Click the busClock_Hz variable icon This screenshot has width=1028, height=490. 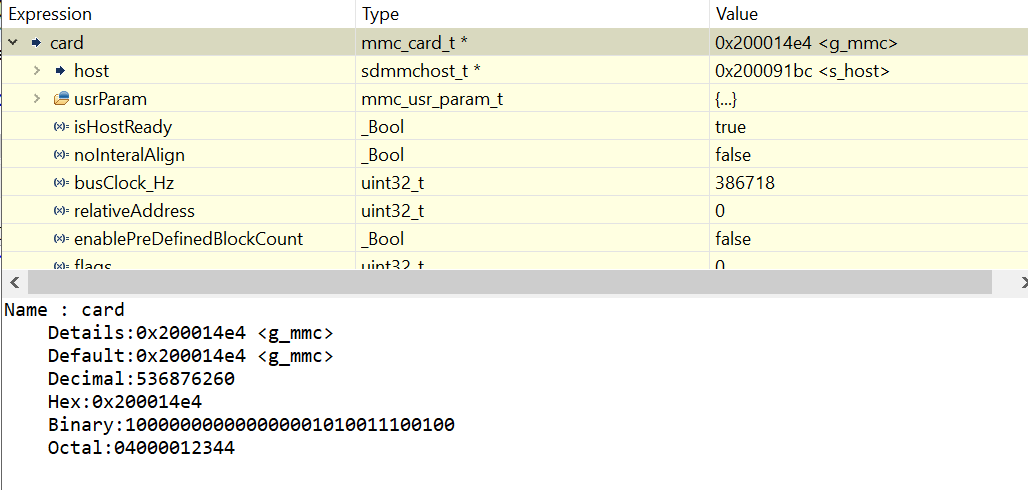(61, 183)
